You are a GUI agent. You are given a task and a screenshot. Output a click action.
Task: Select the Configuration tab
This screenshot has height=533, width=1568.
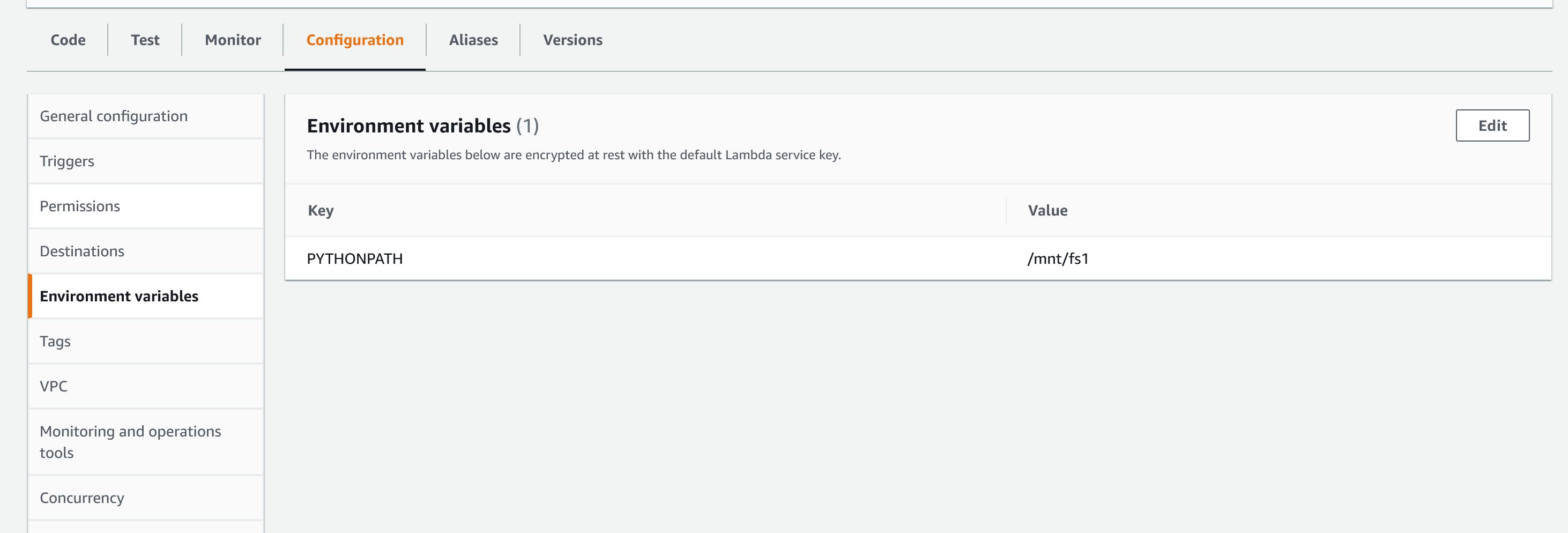click(x=354, y=40)
